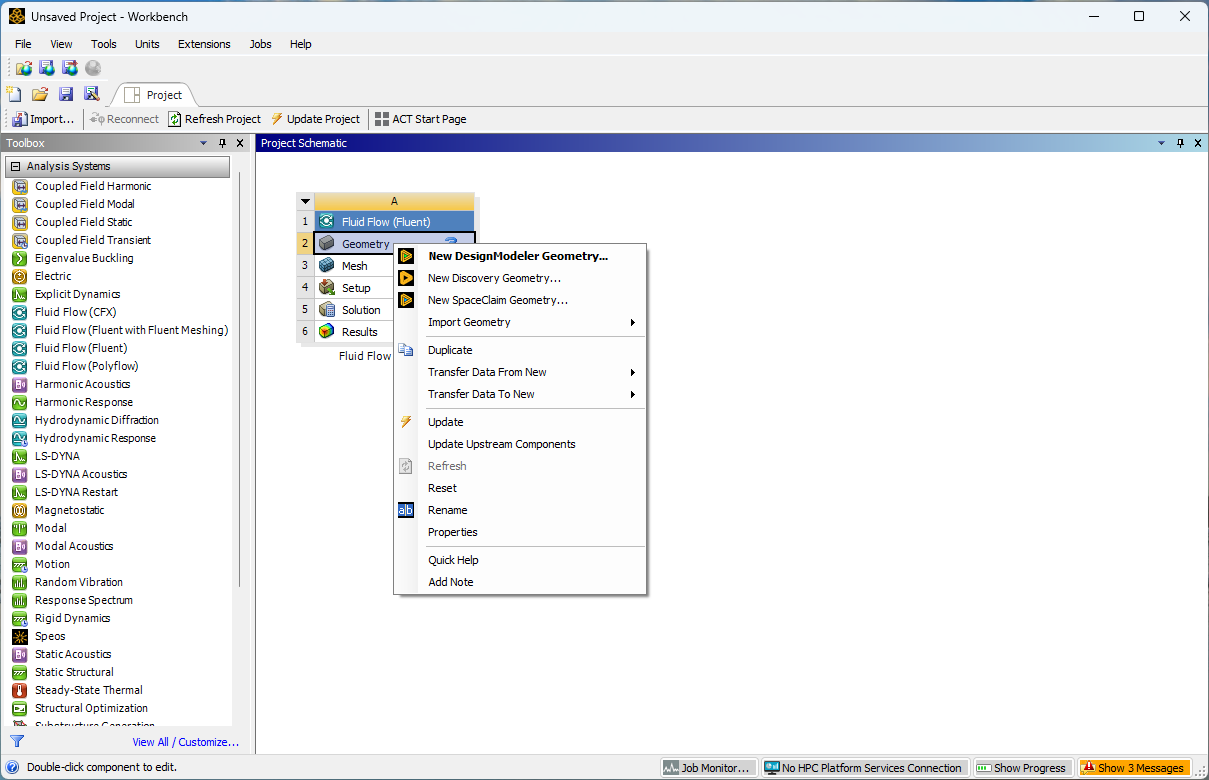1209x780 pixels.
Task: Click the Refresh Project button
Action: tap(214, 119)
